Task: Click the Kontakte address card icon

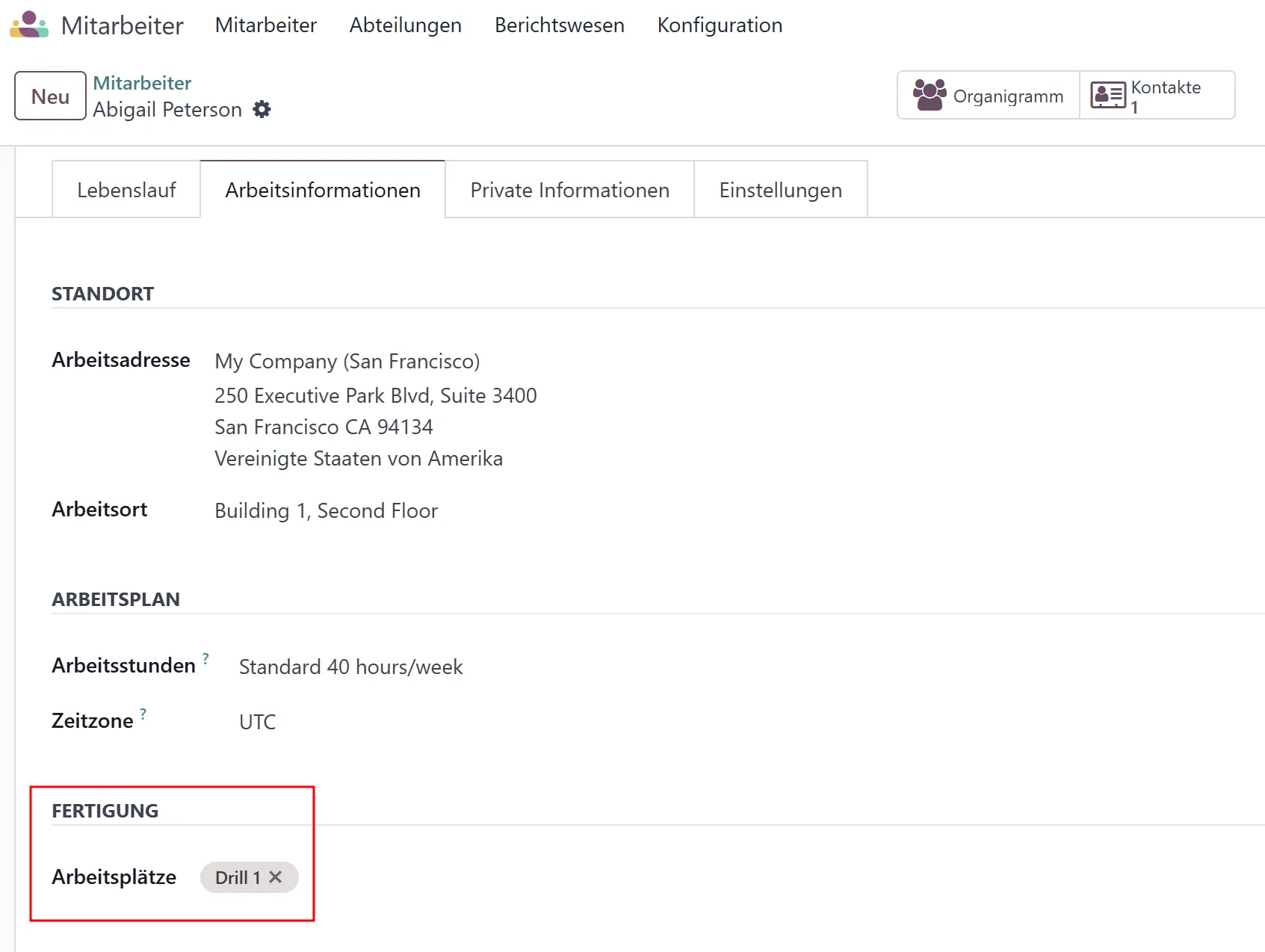Action: (1107, 96)
